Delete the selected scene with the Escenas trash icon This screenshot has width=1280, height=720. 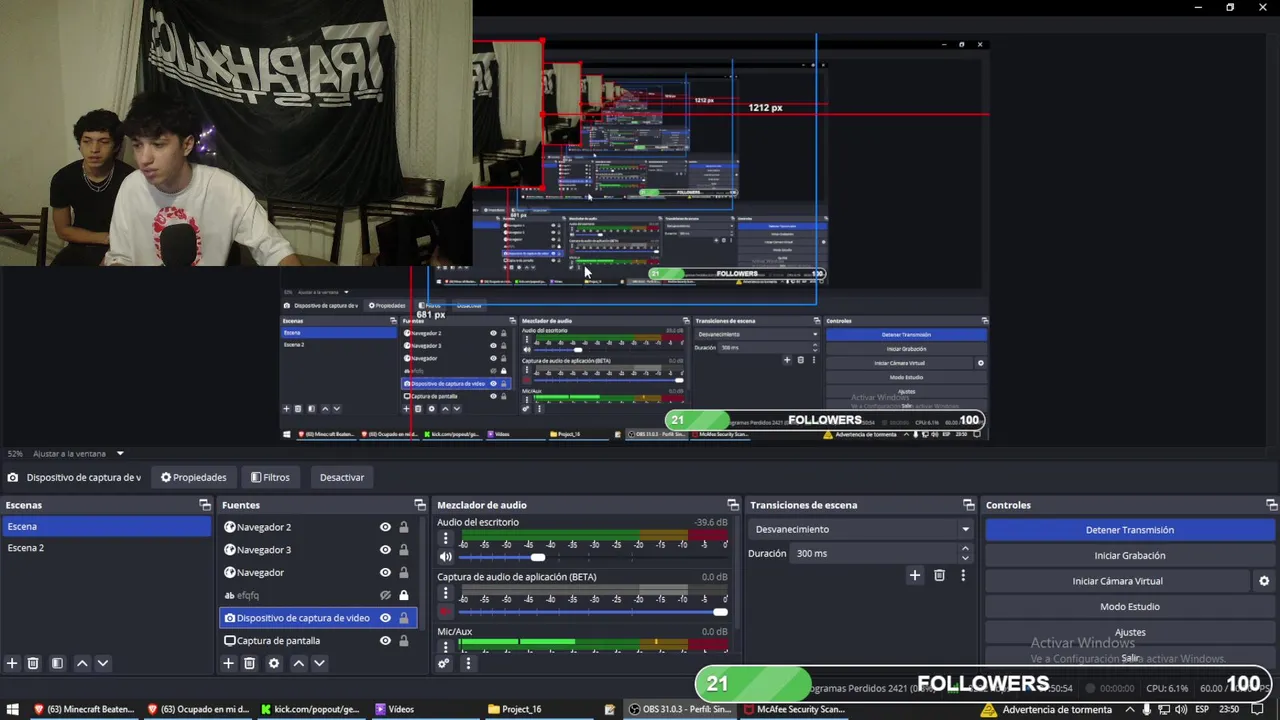pyautogui.click(x=33, y=663)
